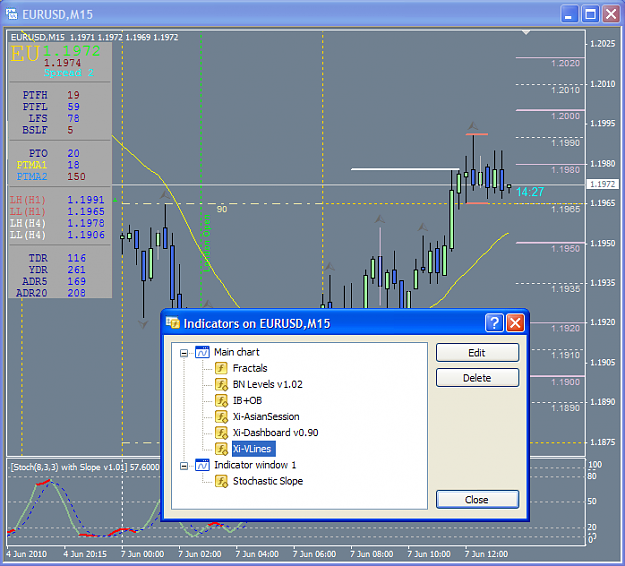The height and width of the screenshot is (566, 625).
Task: Click the LL(H4) value 1.1906
Action: [x=86, y=234]
